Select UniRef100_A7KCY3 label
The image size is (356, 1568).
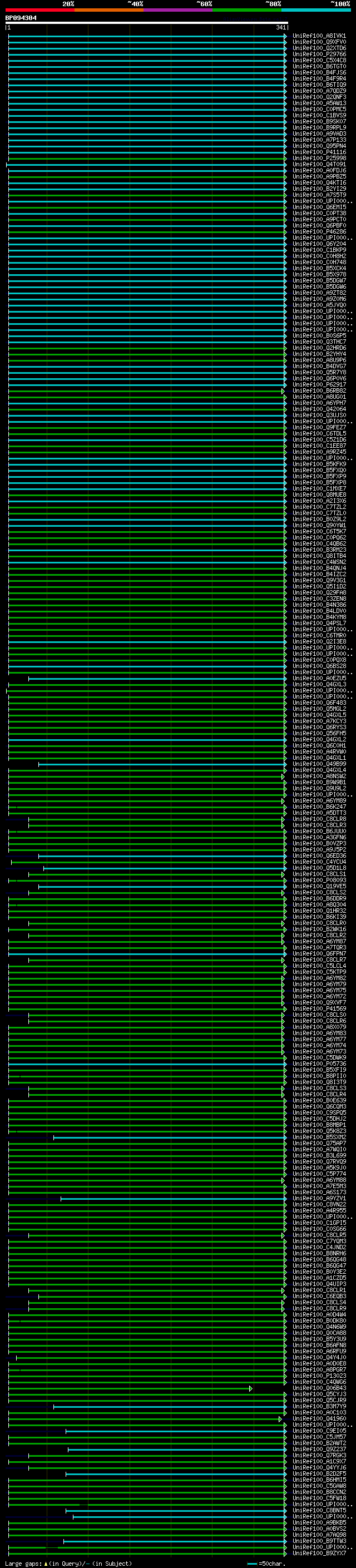pos(319,721)
